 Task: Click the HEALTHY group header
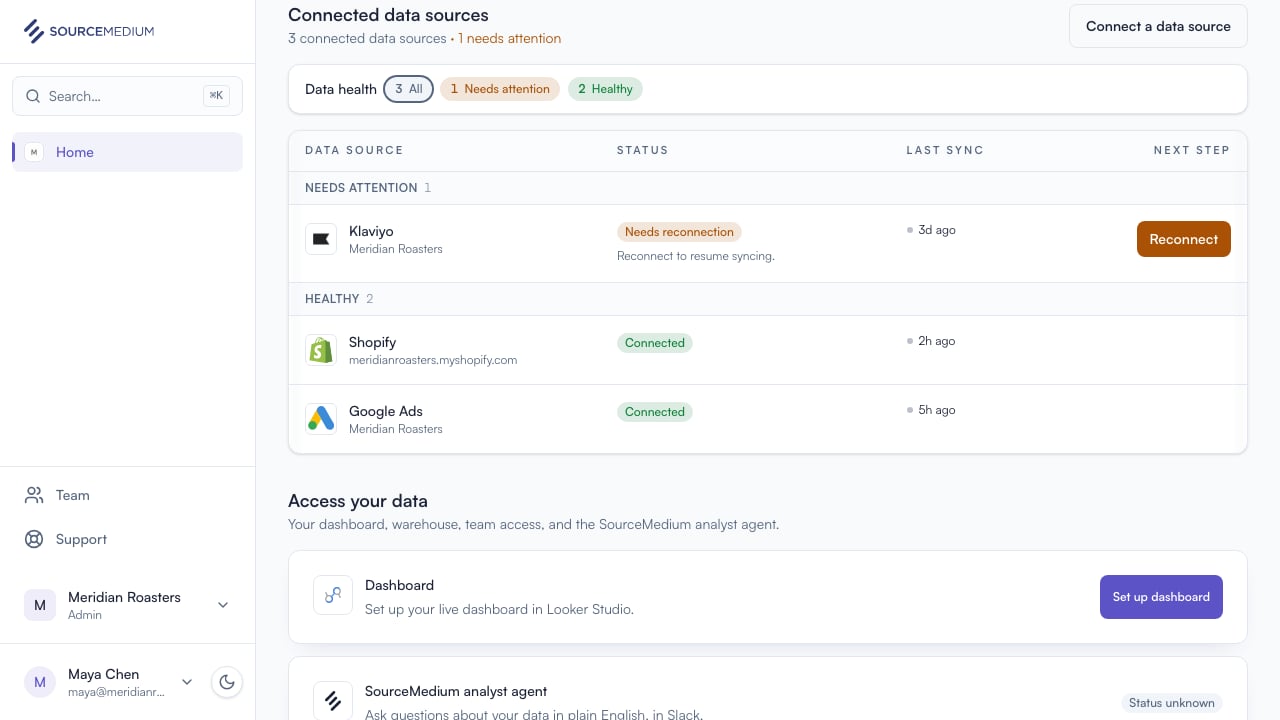coord(332,299)
